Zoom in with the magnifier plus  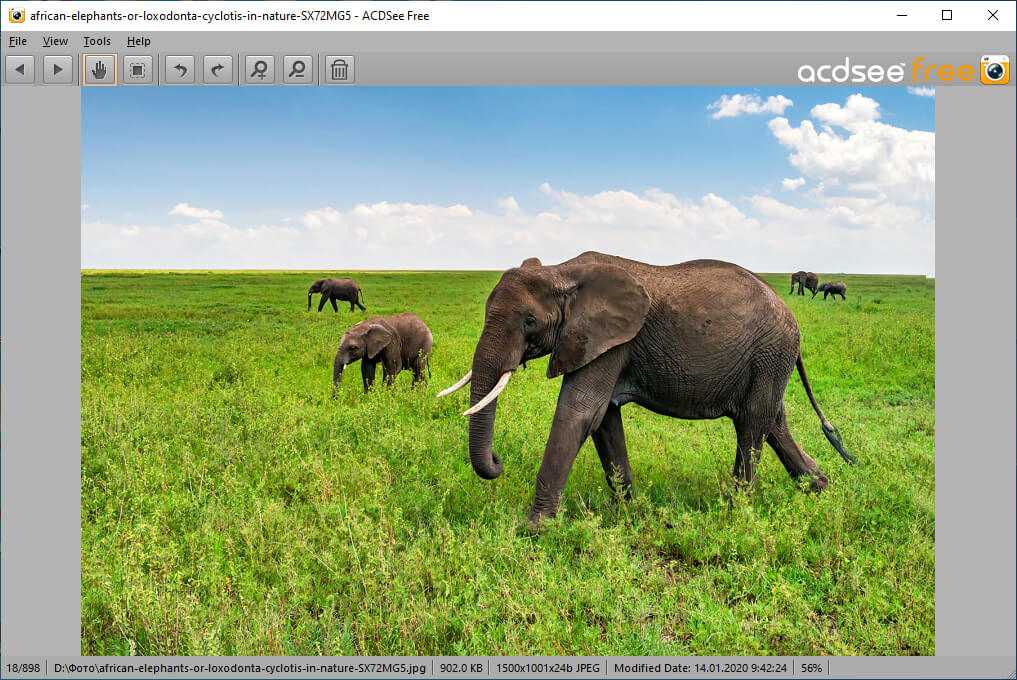click(259, 70)
